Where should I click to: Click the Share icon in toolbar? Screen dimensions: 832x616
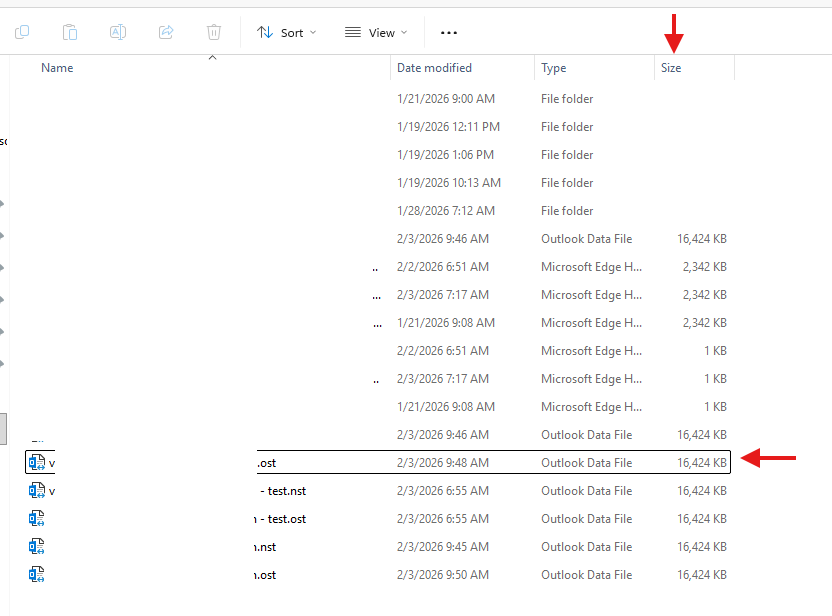click(166, 32)
